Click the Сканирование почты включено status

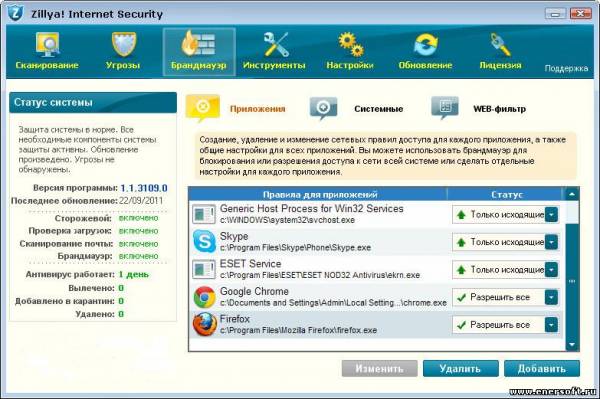pos(138,244)
